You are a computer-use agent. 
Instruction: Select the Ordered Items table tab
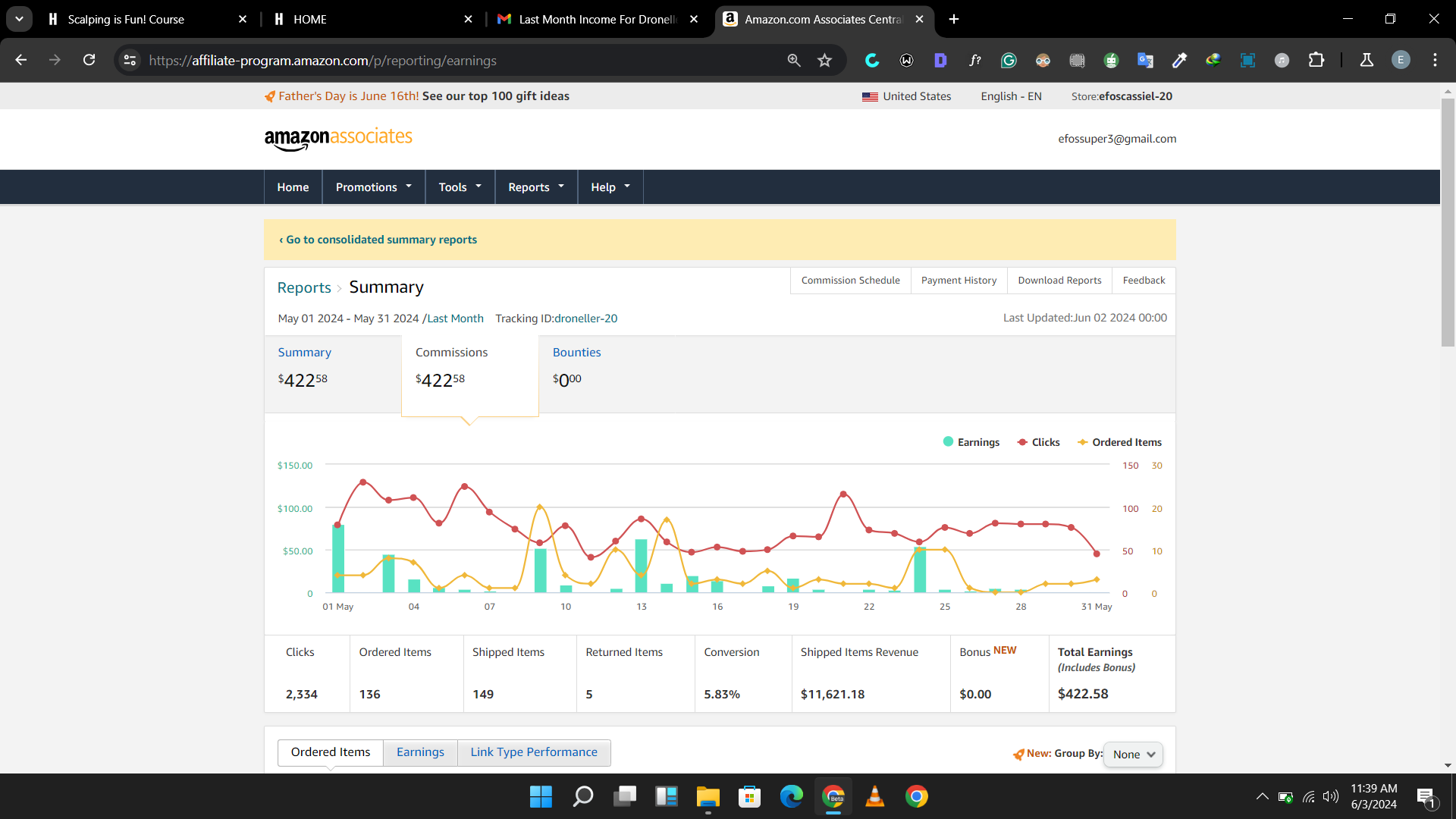coord(331,752)
